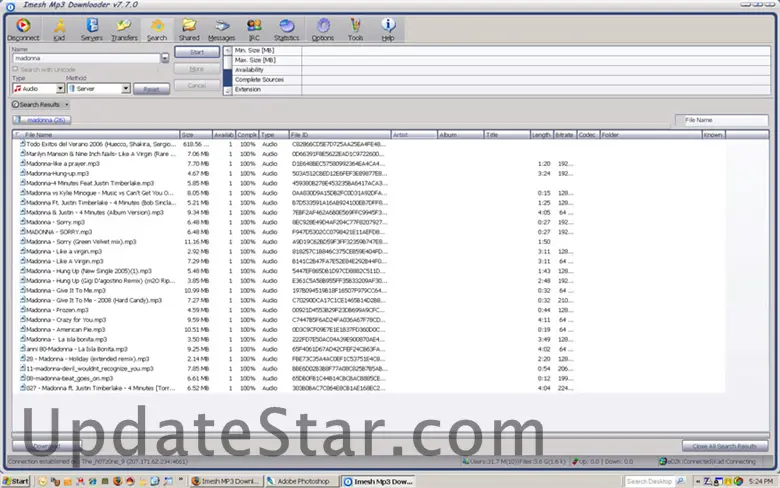Image resolution: width=780 pixels, height=488 pixels.
Task: Open the Options toolbar icon
Action: [323, 29]
